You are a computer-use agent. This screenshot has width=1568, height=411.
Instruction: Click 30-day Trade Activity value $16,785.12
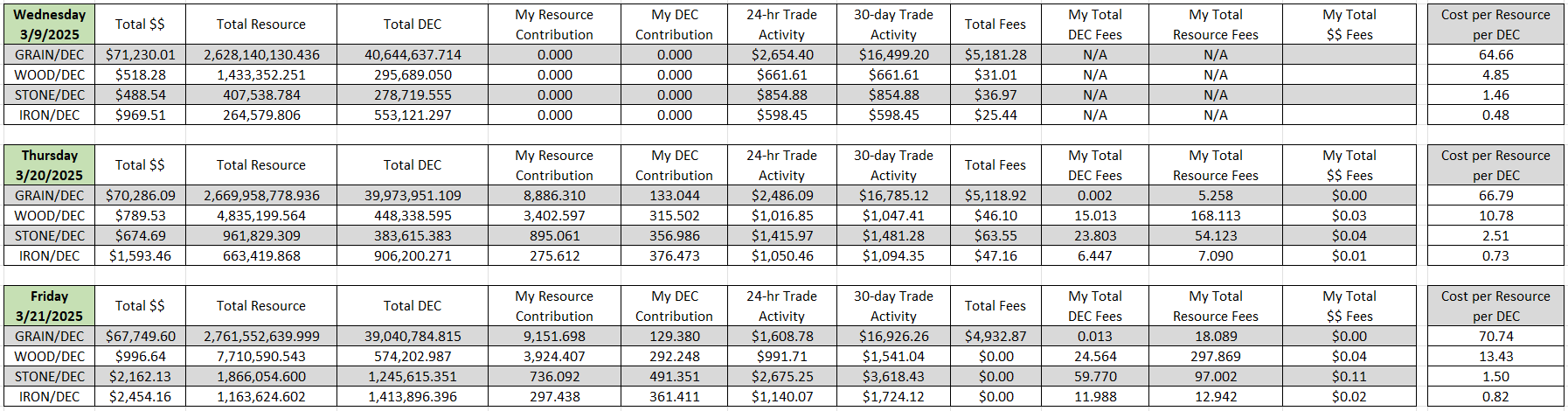click(893, 195)
